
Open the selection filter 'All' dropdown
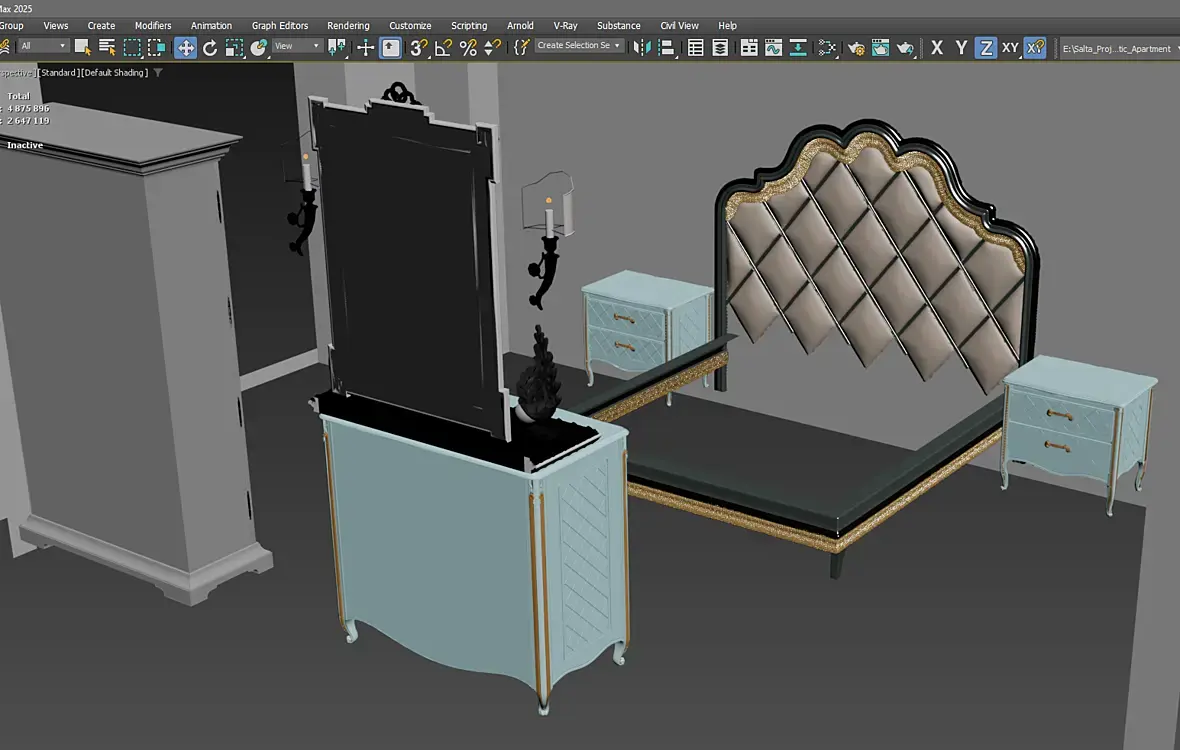pos(44,46)
